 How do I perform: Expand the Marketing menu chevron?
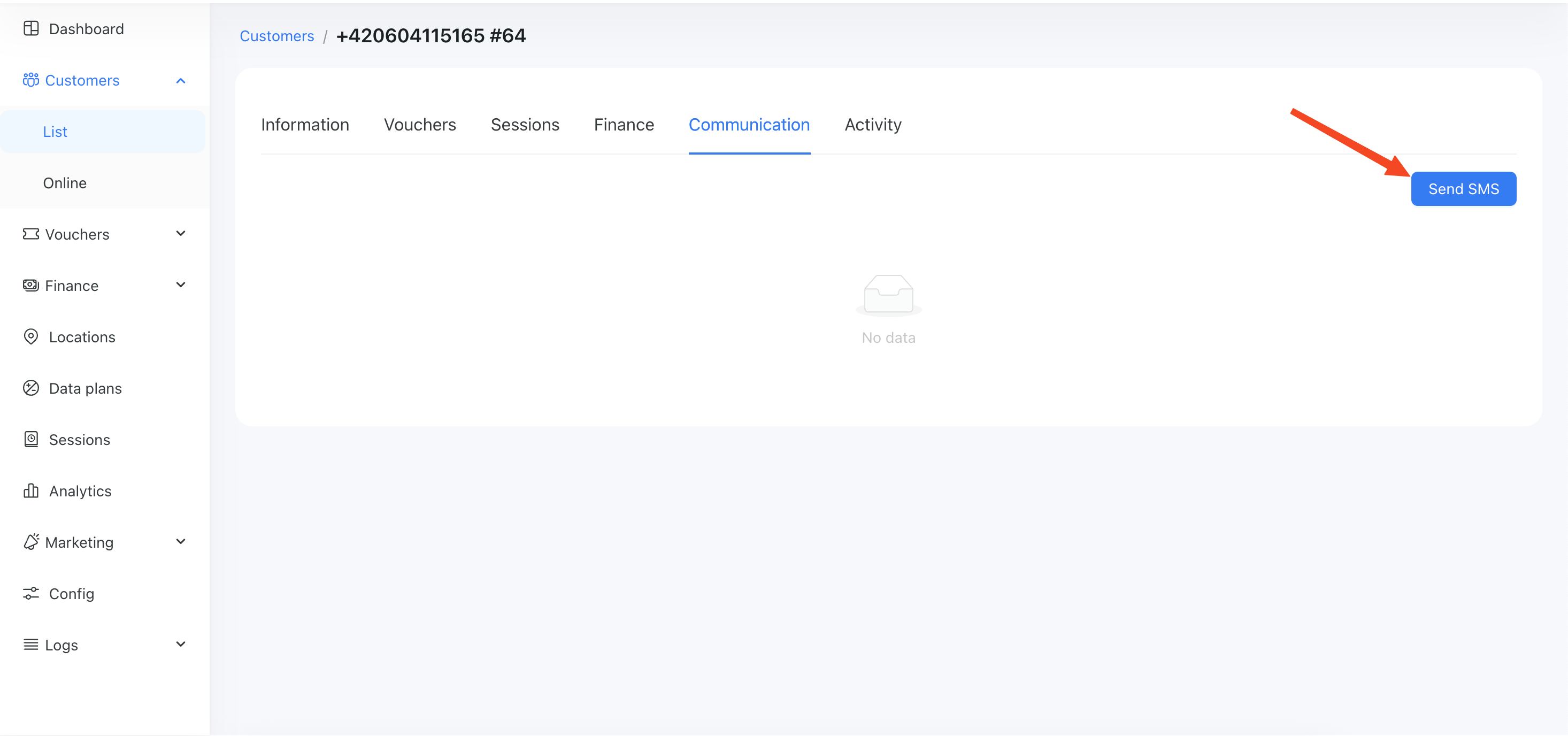click(x=180, y=542)
